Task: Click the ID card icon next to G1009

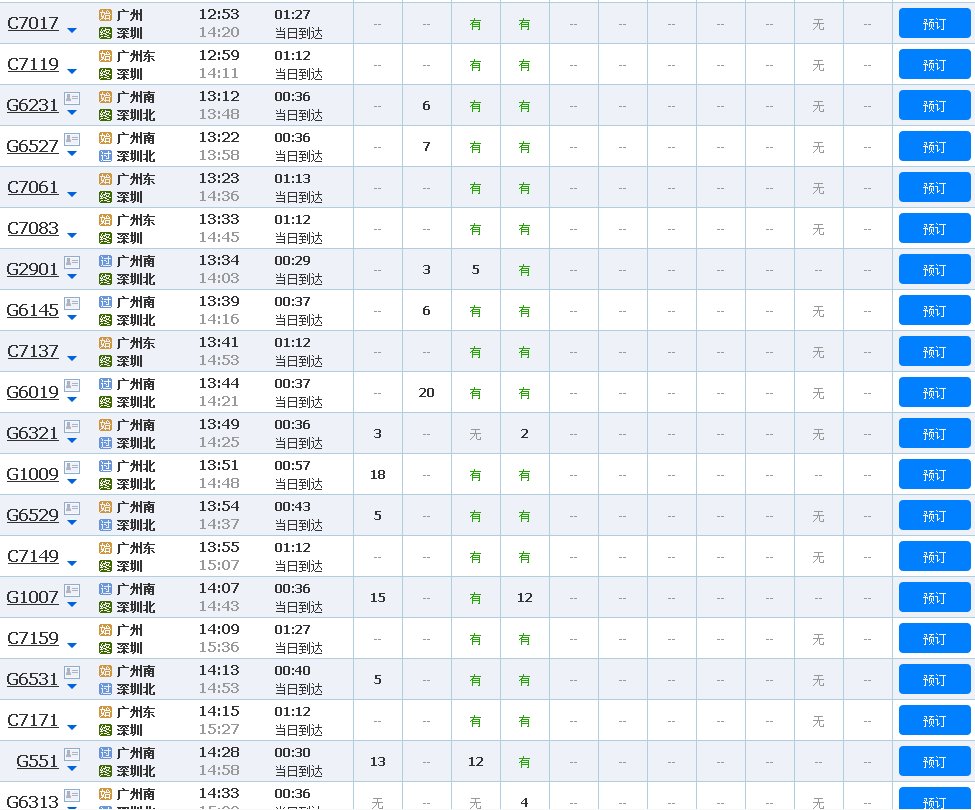Action: click(72, 467)
